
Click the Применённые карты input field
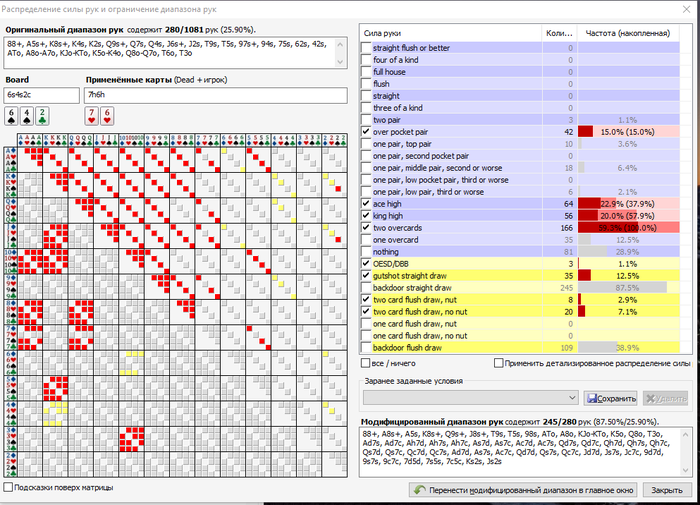216,95
